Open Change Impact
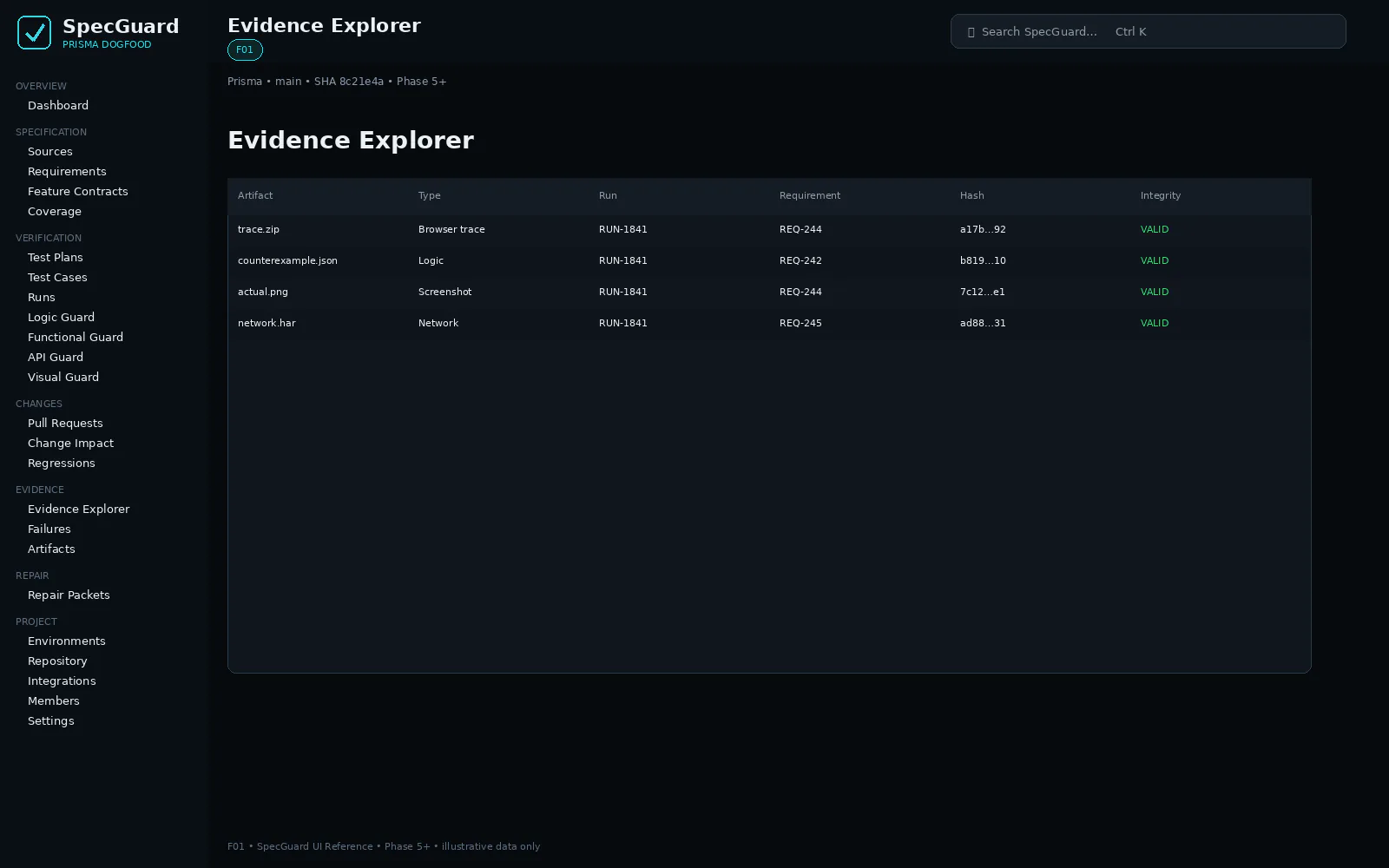 pyautogui.click(x=70, y=443)
